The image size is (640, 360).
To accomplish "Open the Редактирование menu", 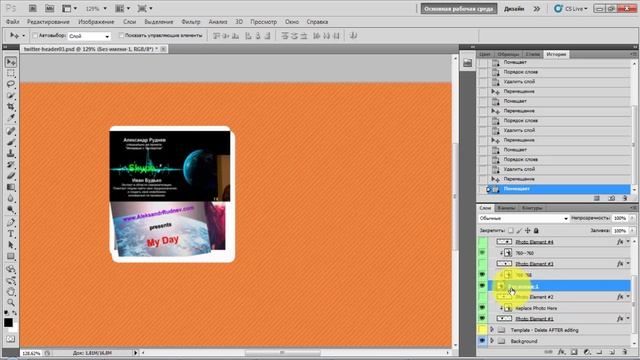I will [x=48, y=22].
